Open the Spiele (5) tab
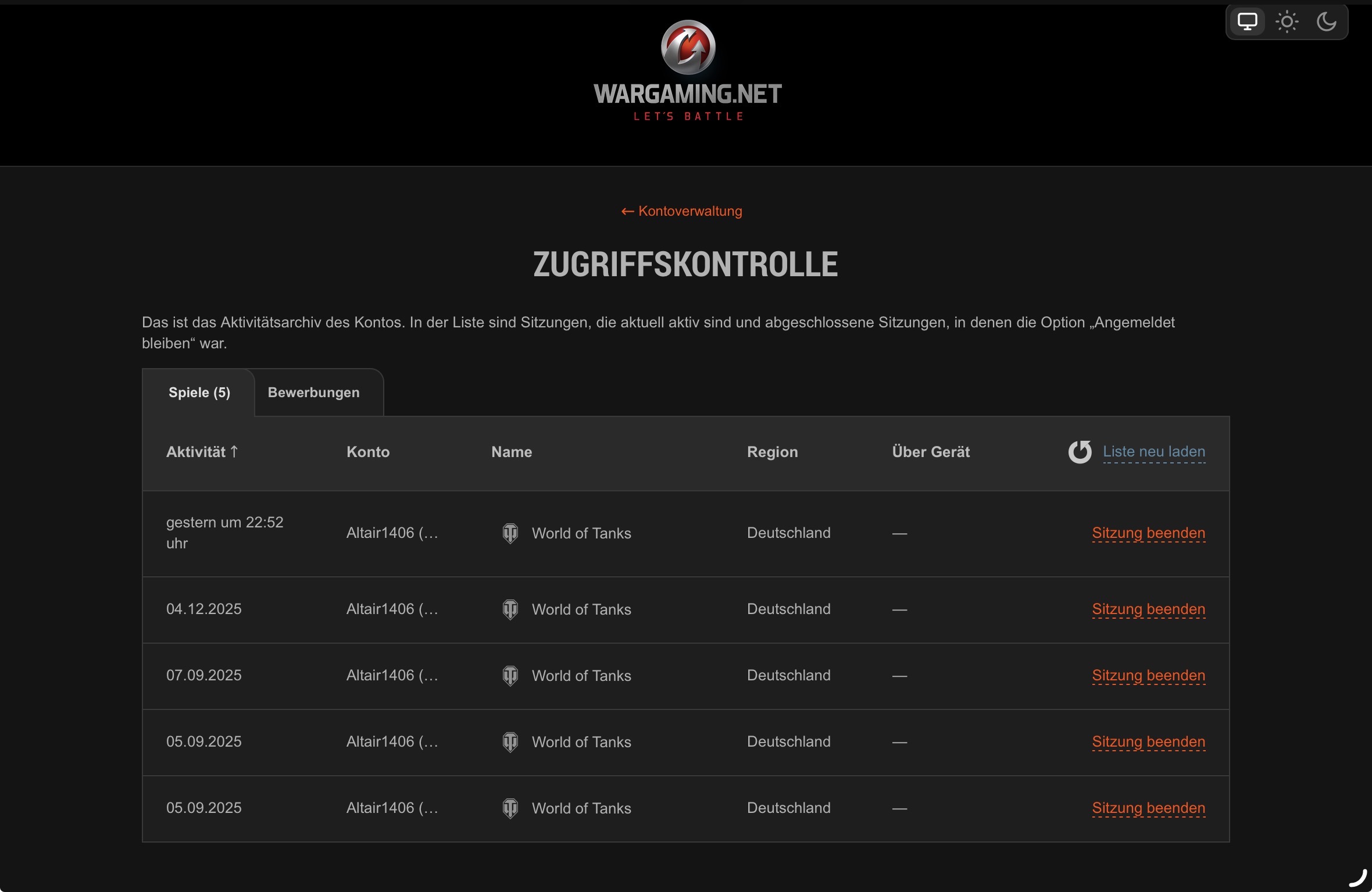The image size is (1372, 892). 199,393
